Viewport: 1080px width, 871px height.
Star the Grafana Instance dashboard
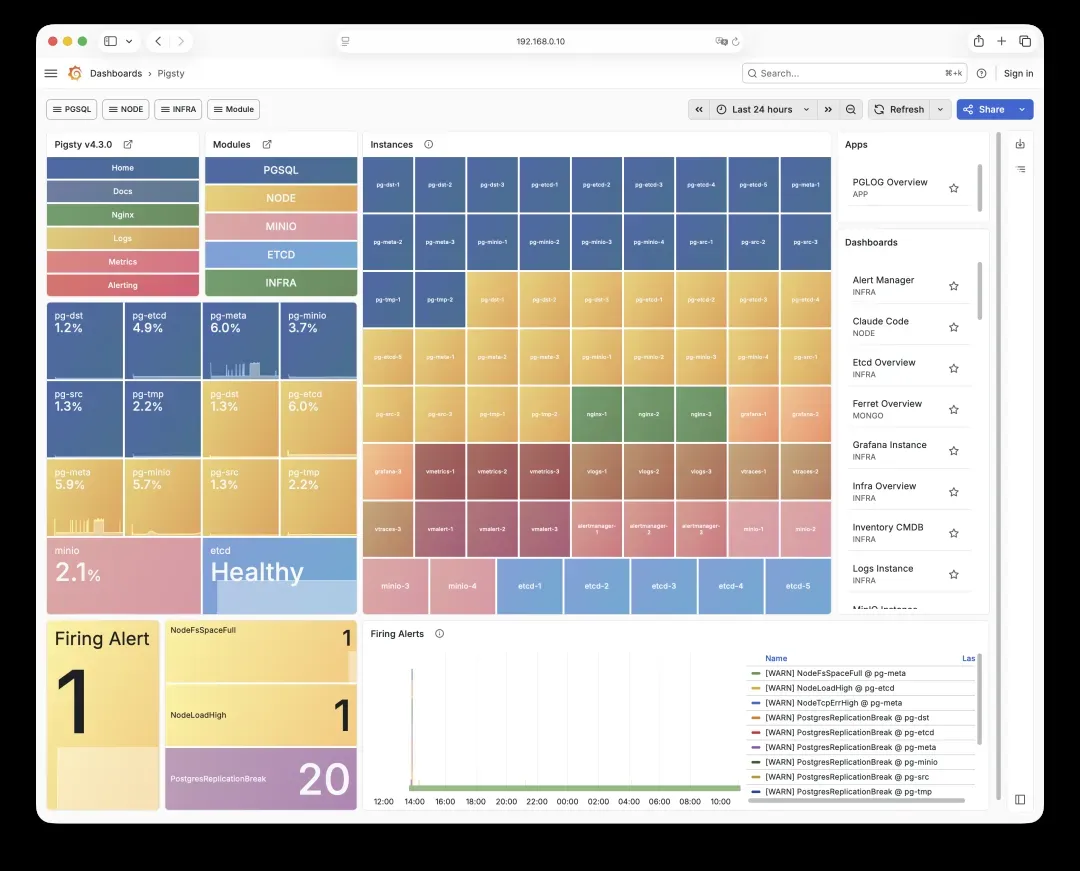954,451
